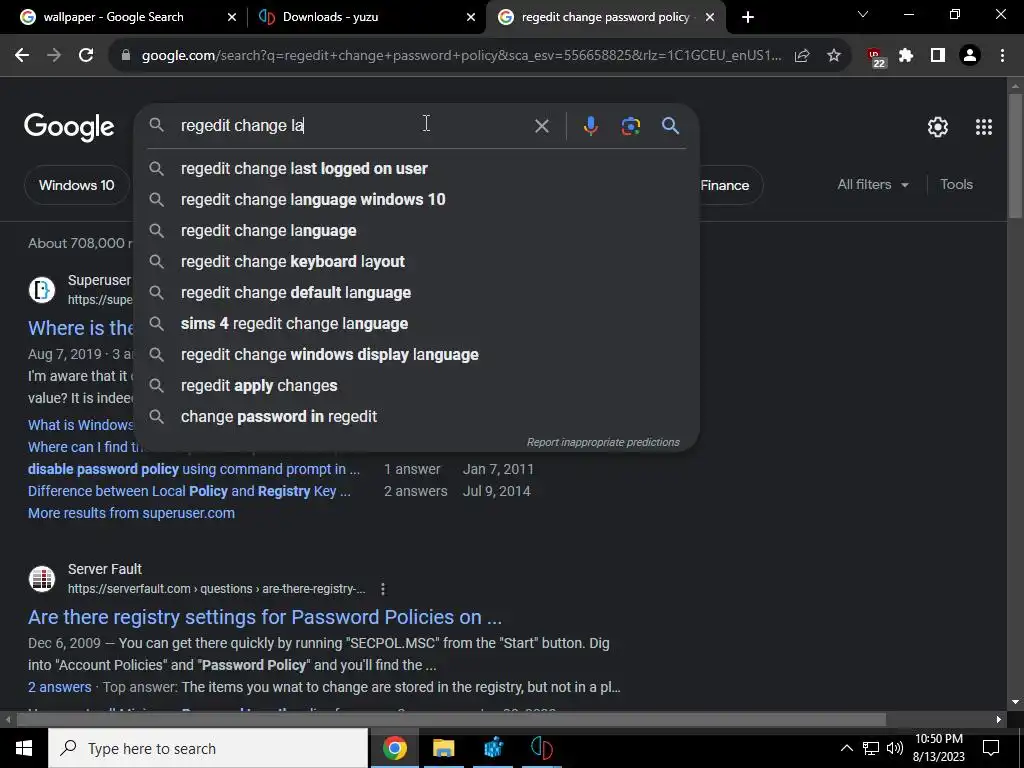Open 'Are there registry settings for Password Policies' result
The image size is (1024, 768).
265,617
